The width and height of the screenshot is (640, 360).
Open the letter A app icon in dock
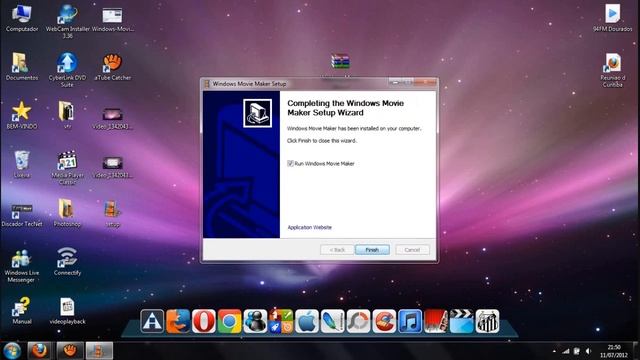click(152, 321)
